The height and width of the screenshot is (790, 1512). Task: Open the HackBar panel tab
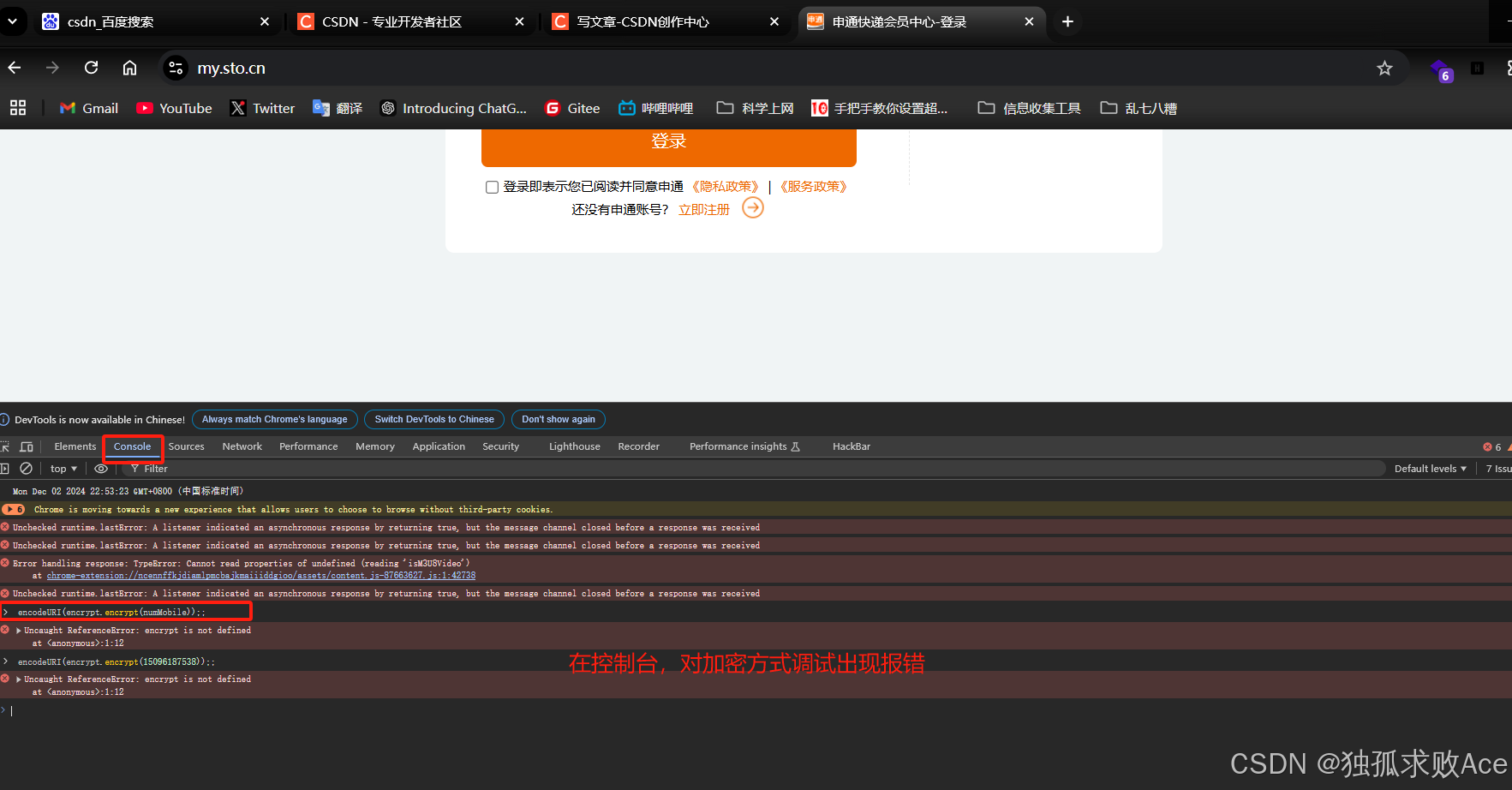pos(851,446)
